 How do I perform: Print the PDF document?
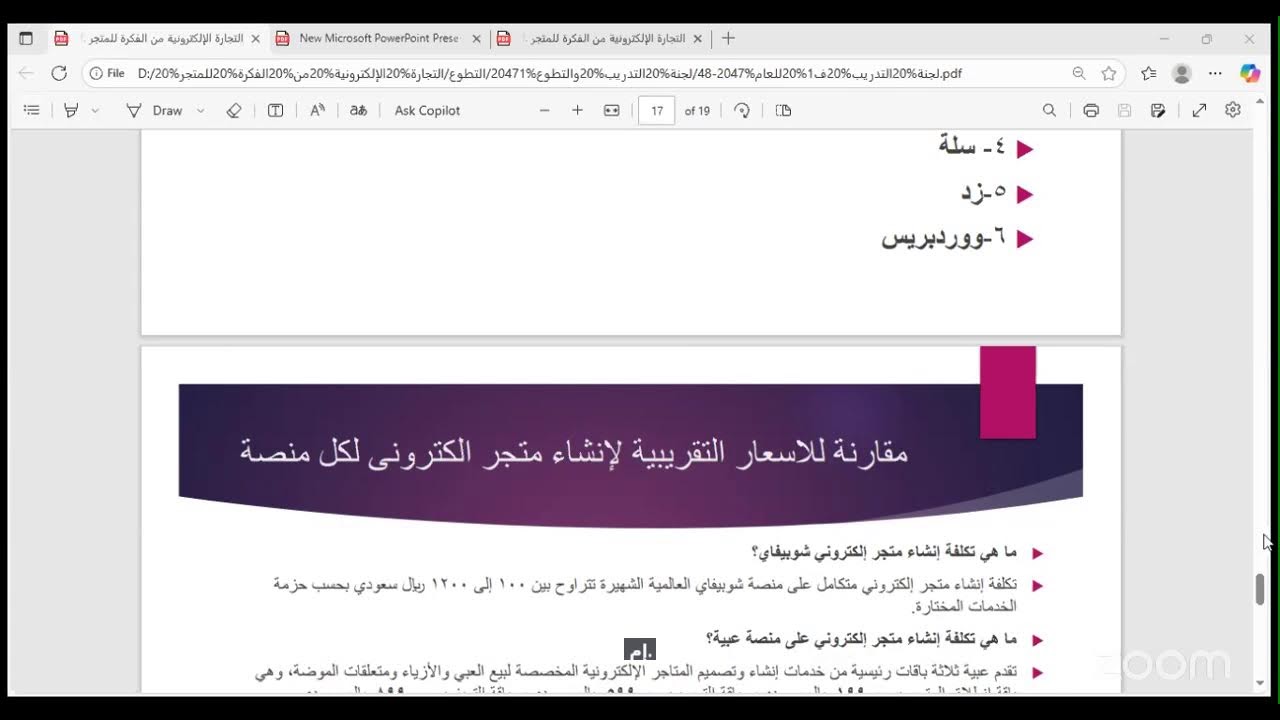pos(1091,110)
